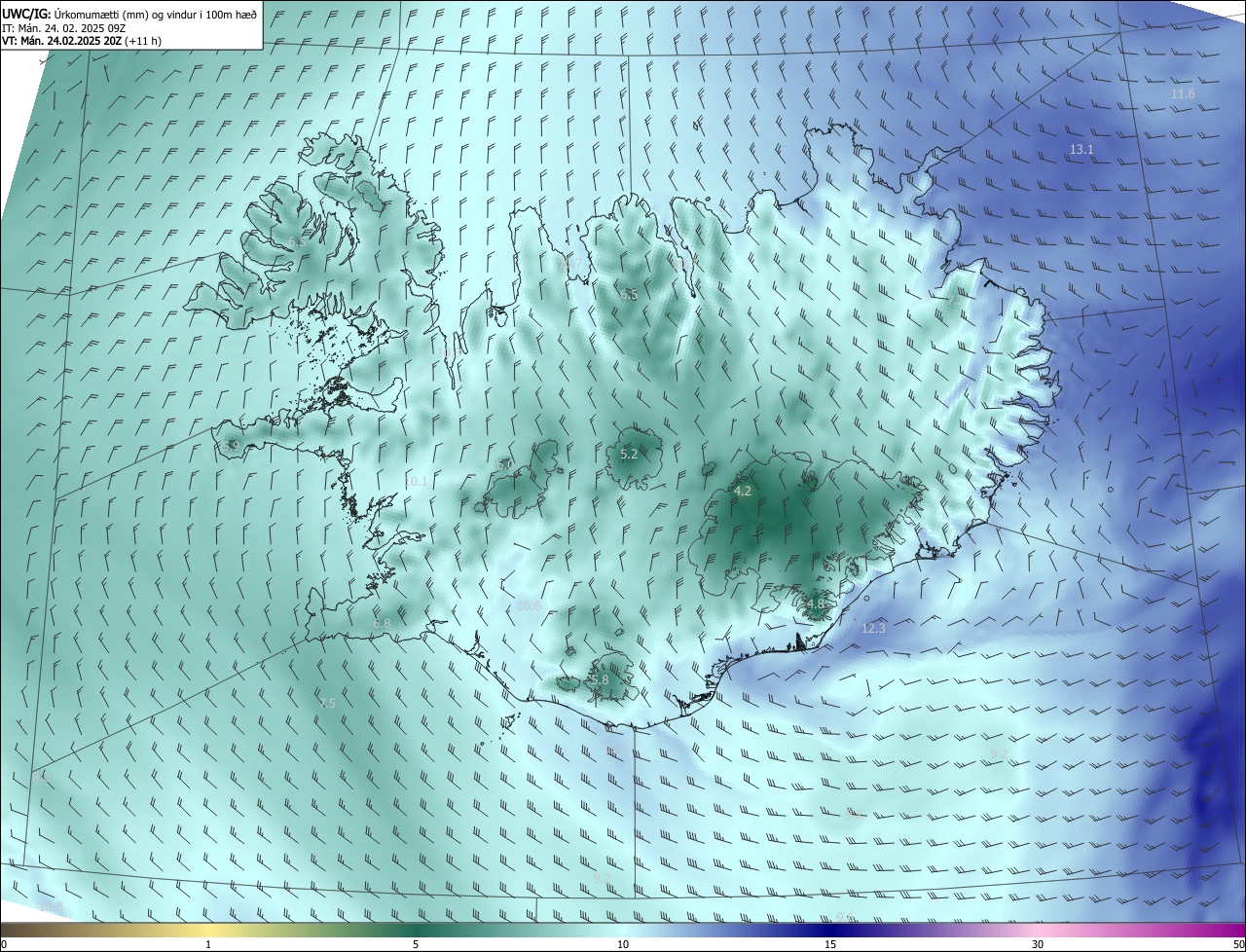Click the 5.9 value label
This screenshot has width=1246, height=952.
click(x=231, y=447)
